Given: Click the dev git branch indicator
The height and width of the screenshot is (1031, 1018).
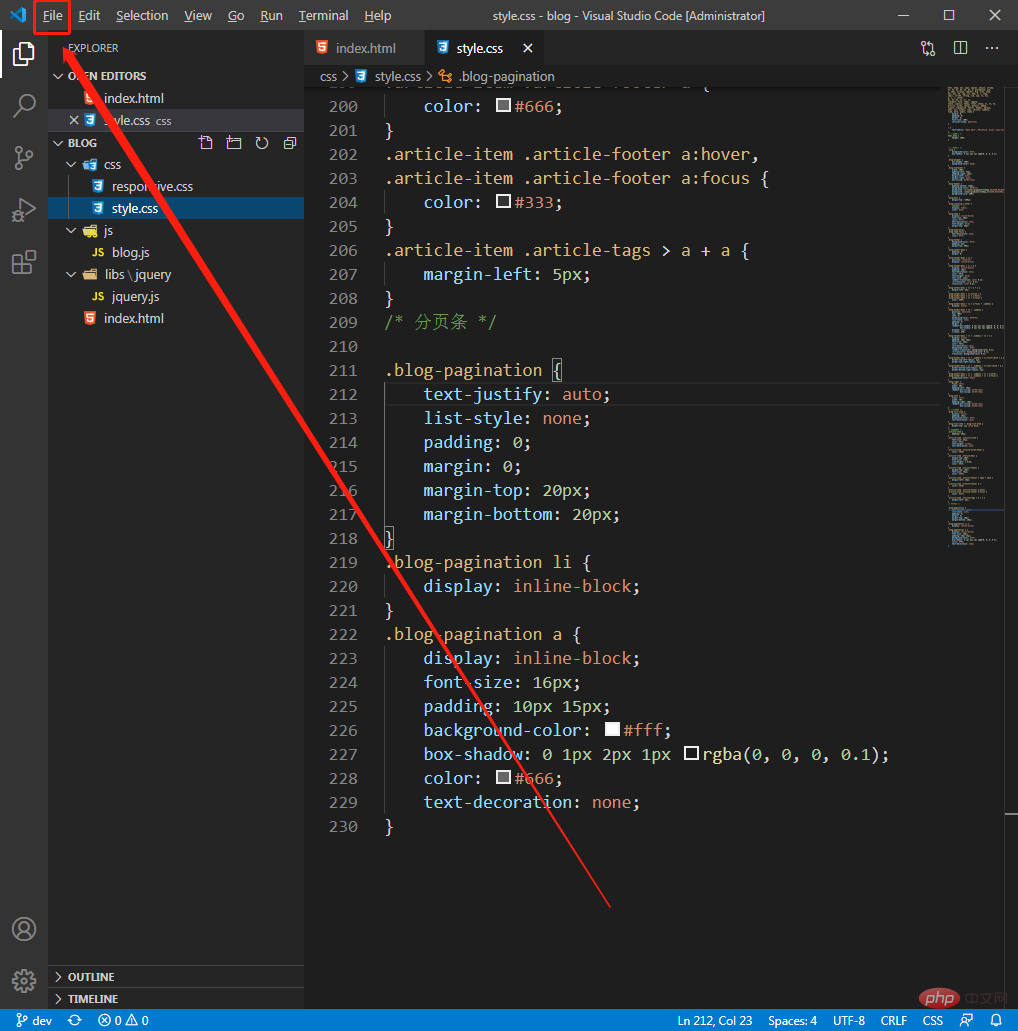Looking at the screenshot, I should click(x=34, y=1020).
